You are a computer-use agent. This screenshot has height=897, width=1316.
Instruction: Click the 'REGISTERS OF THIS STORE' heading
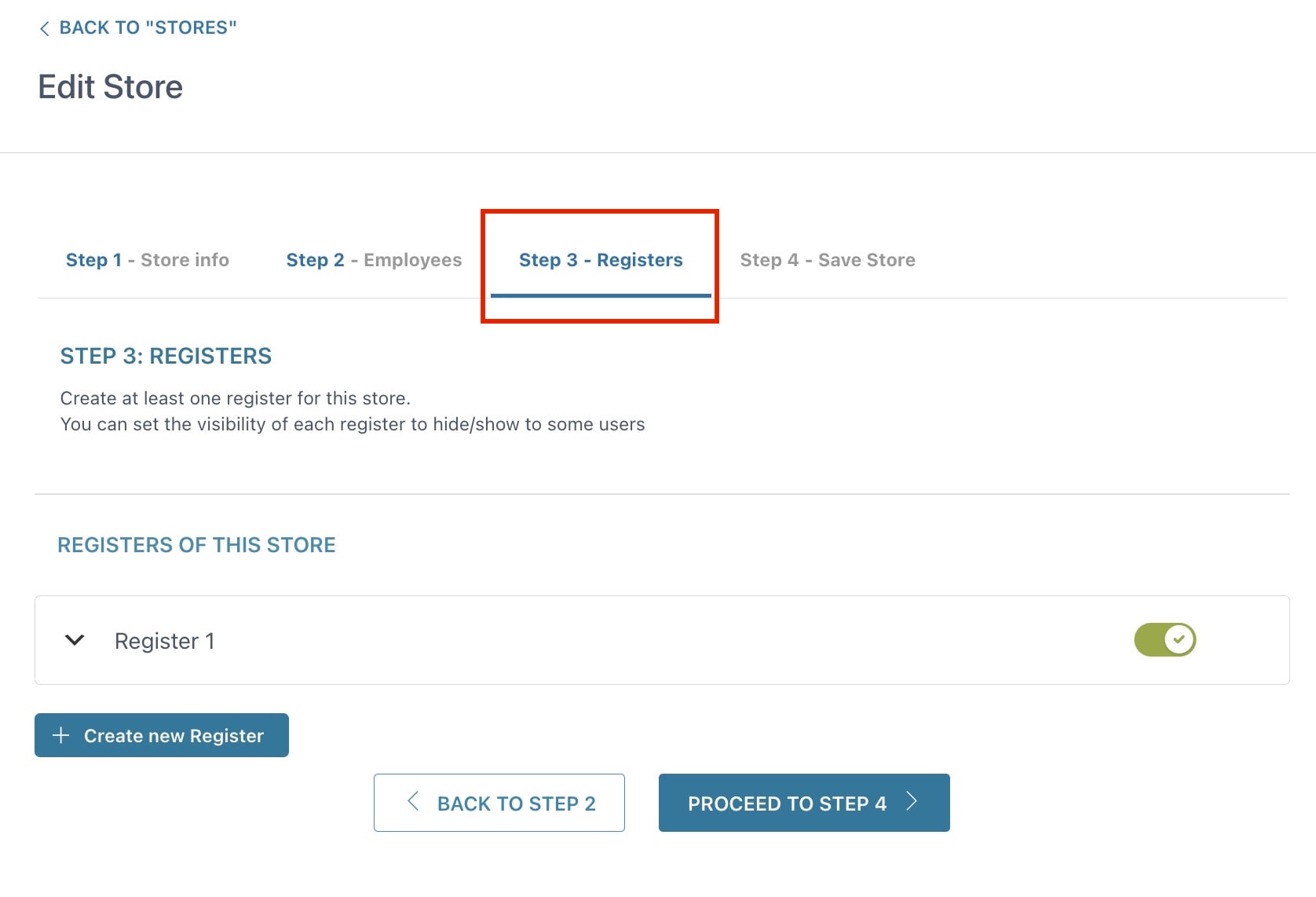[x=196, y=545]
